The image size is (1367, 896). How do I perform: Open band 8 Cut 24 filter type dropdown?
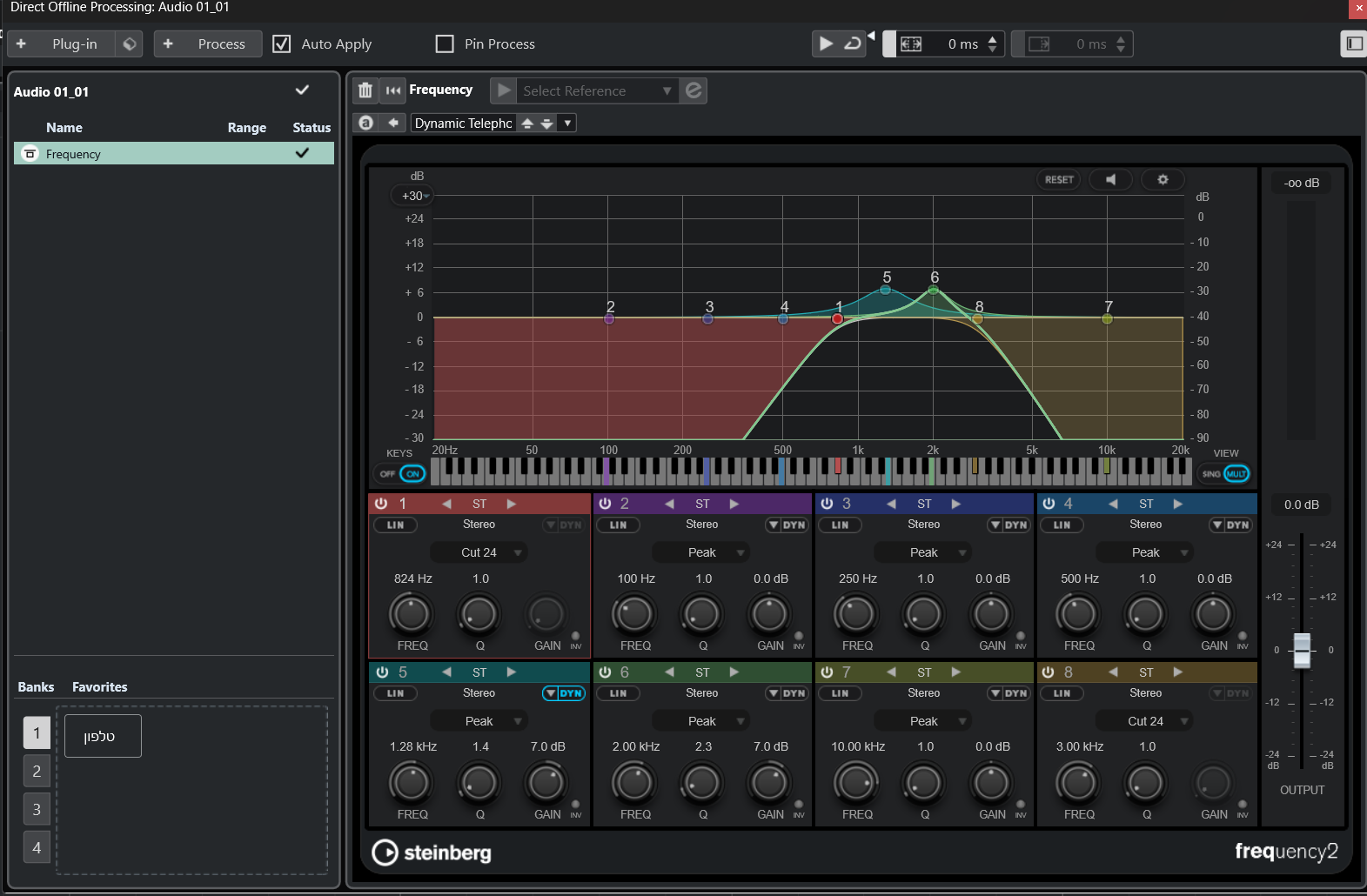click(x=1146, y=721)
